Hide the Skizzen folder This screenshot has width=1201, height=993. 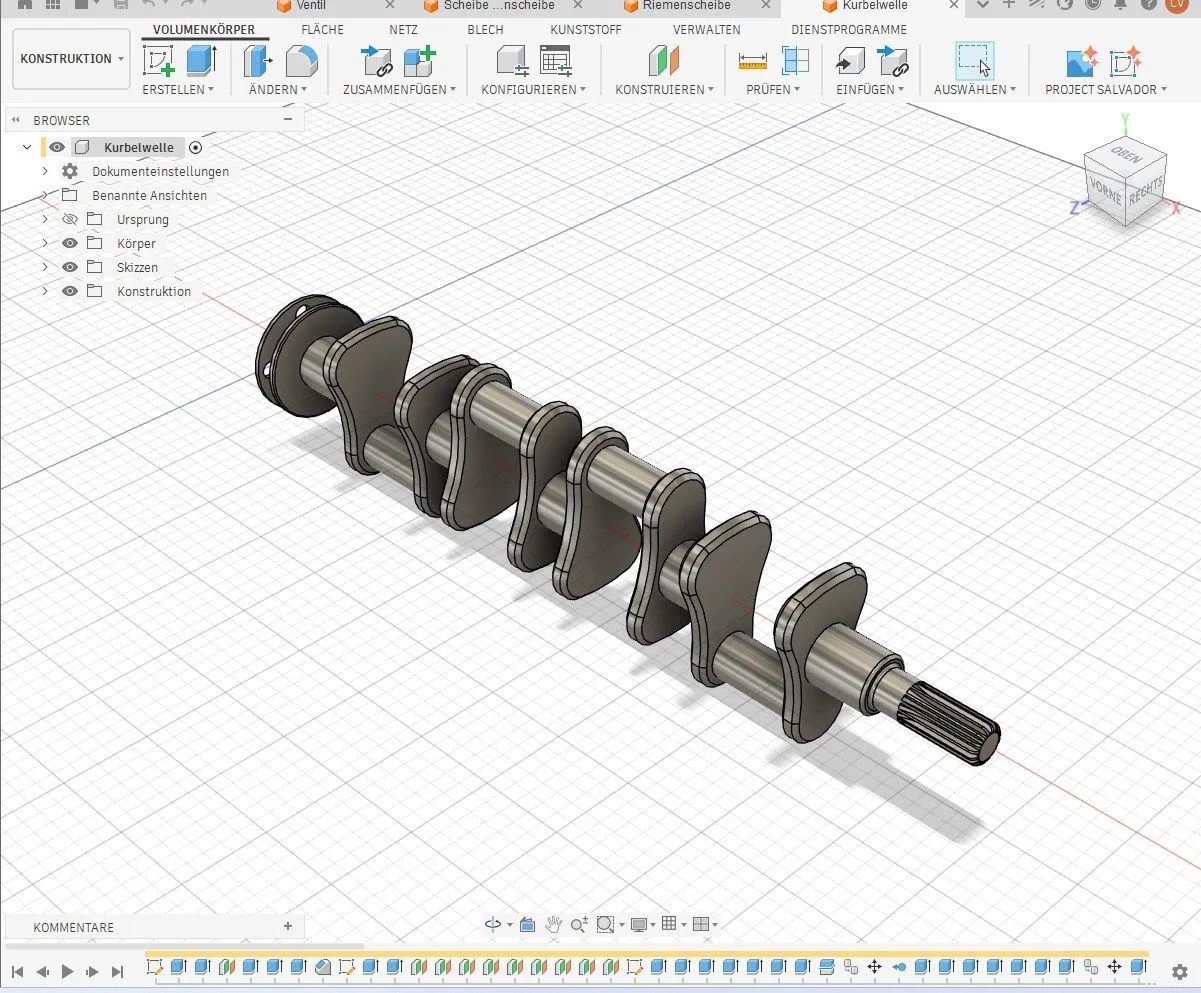[70, 267]
